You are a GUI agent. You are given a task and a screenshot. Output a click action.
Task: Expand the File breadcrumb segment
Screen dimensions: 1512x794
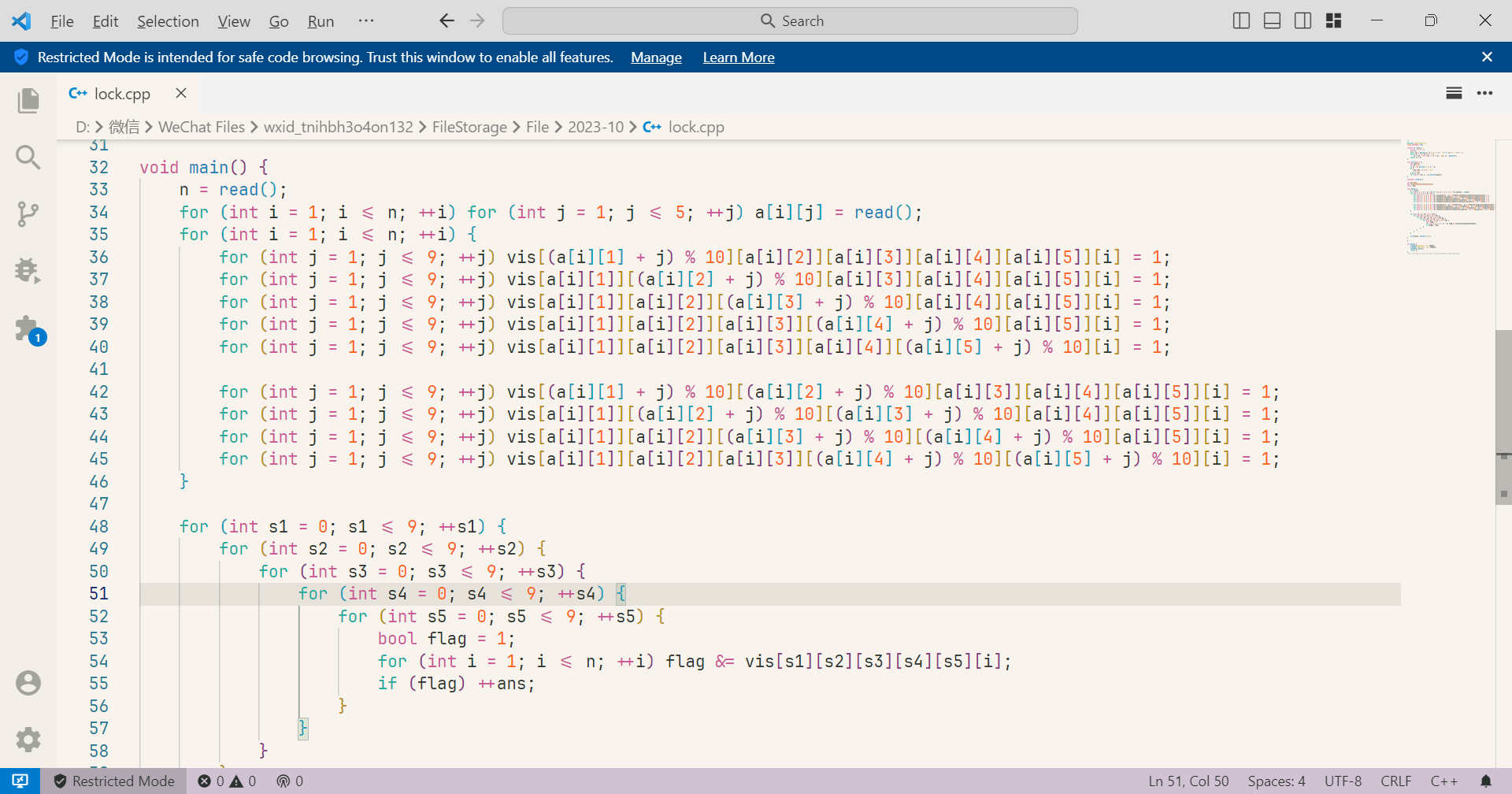pyautogui.click(x=537, y=127)
